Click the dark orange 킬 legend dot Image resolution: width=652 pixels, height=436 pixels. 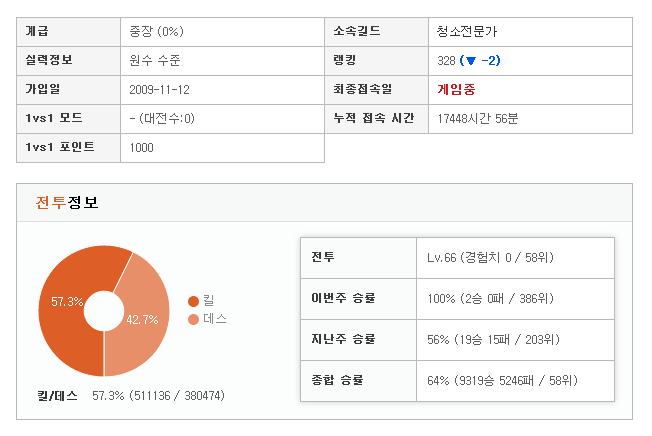pos(193,300)
